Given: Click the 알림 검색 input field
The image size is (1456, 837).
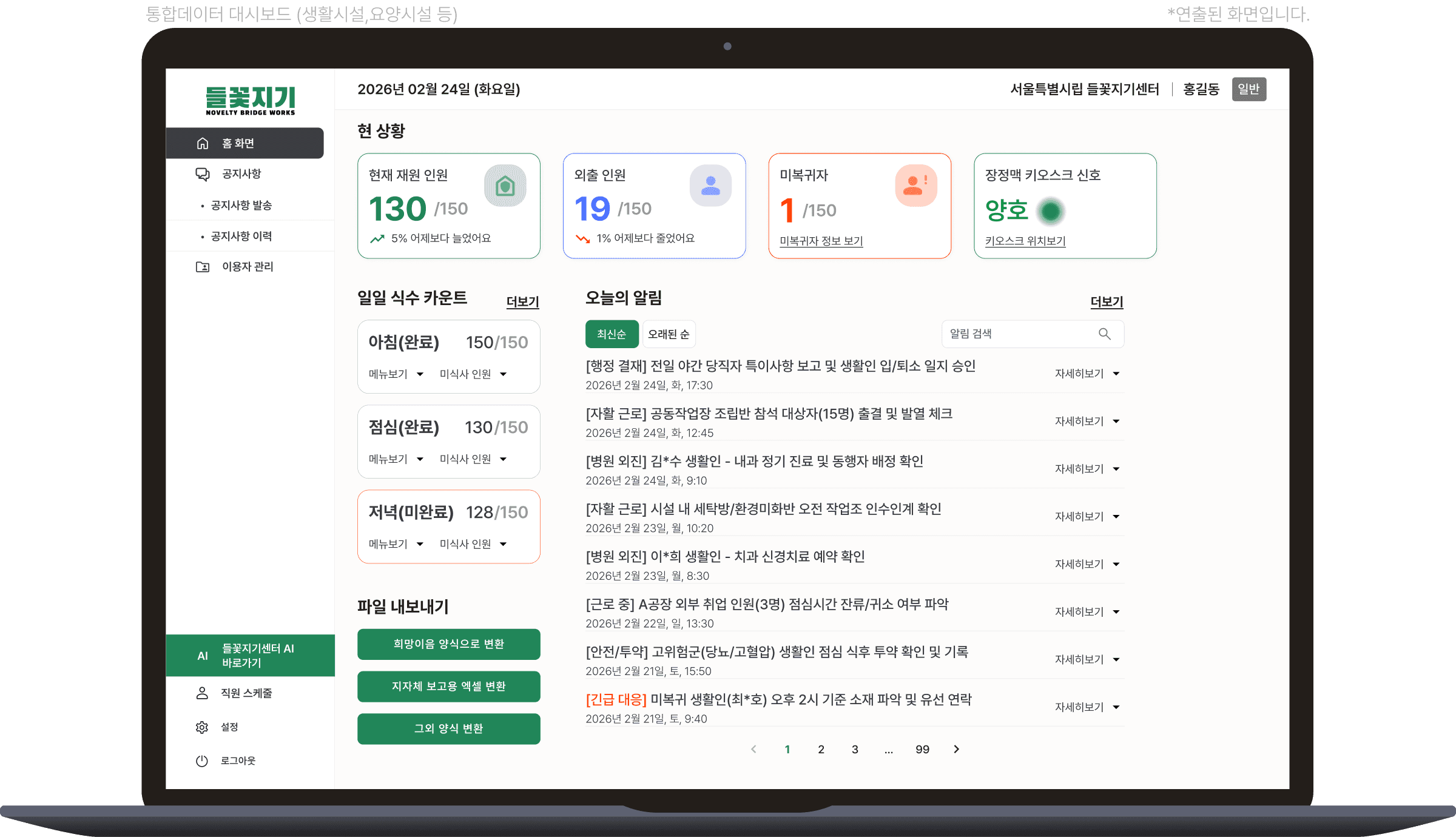Looking at the screenshot, I should [1019, 334].
